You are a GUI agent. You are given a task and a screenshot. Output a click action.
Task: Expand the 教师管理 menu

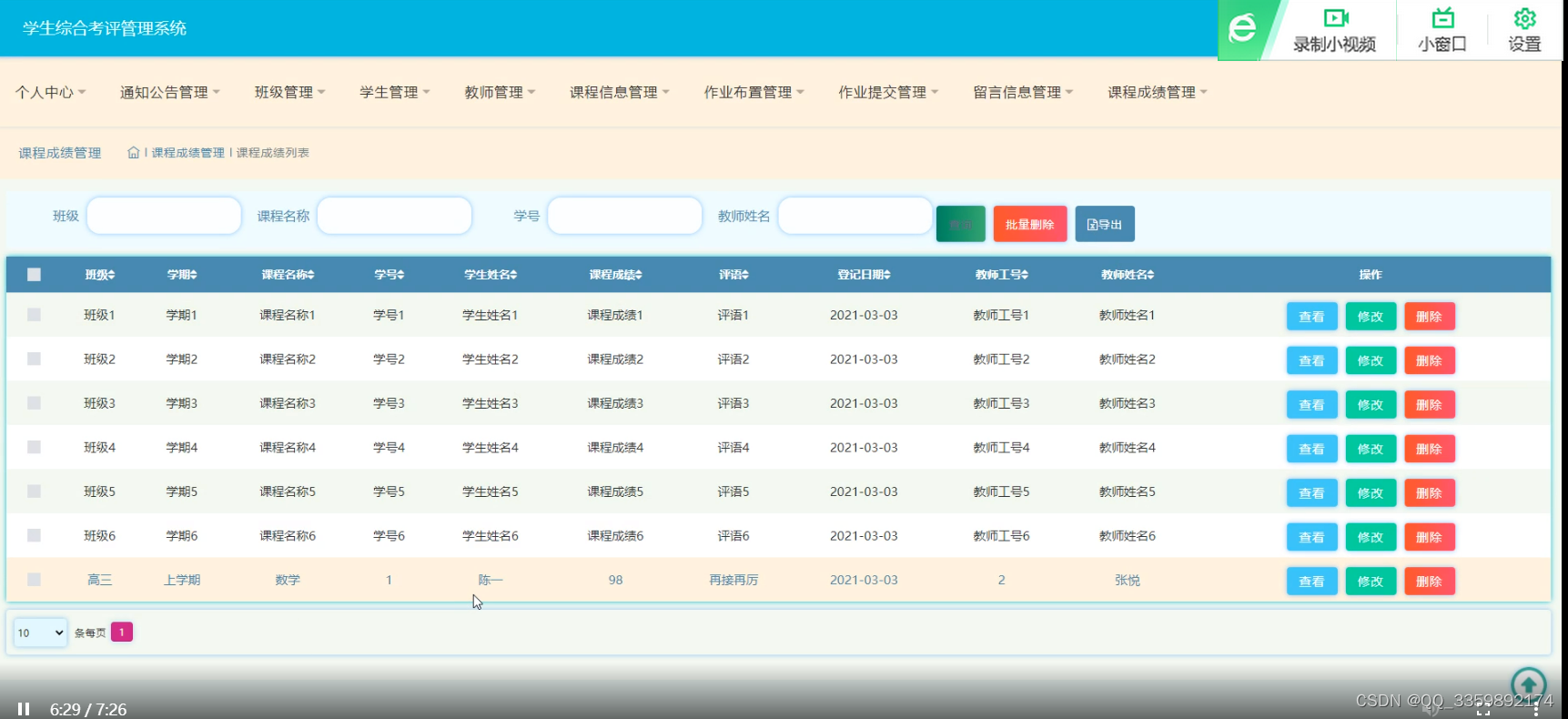click(500, 92)
